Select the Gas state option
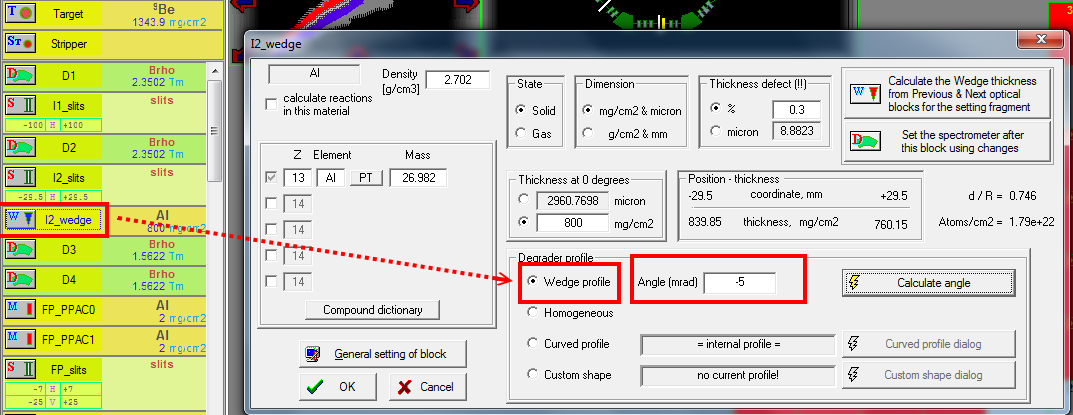Image resolution: width=1073 pixels, height=415 pixels. point(520,133)
